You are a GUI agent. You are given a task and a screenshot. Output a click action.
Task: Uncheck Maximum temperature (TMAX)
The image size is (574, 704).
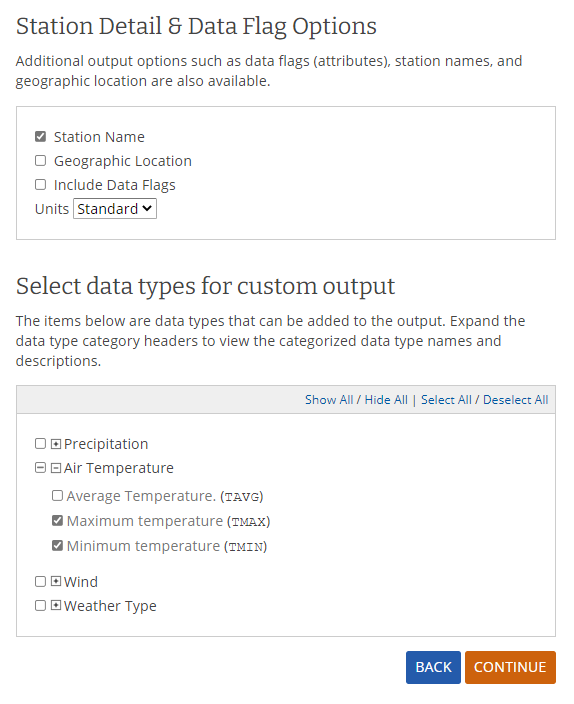(57, 521)
